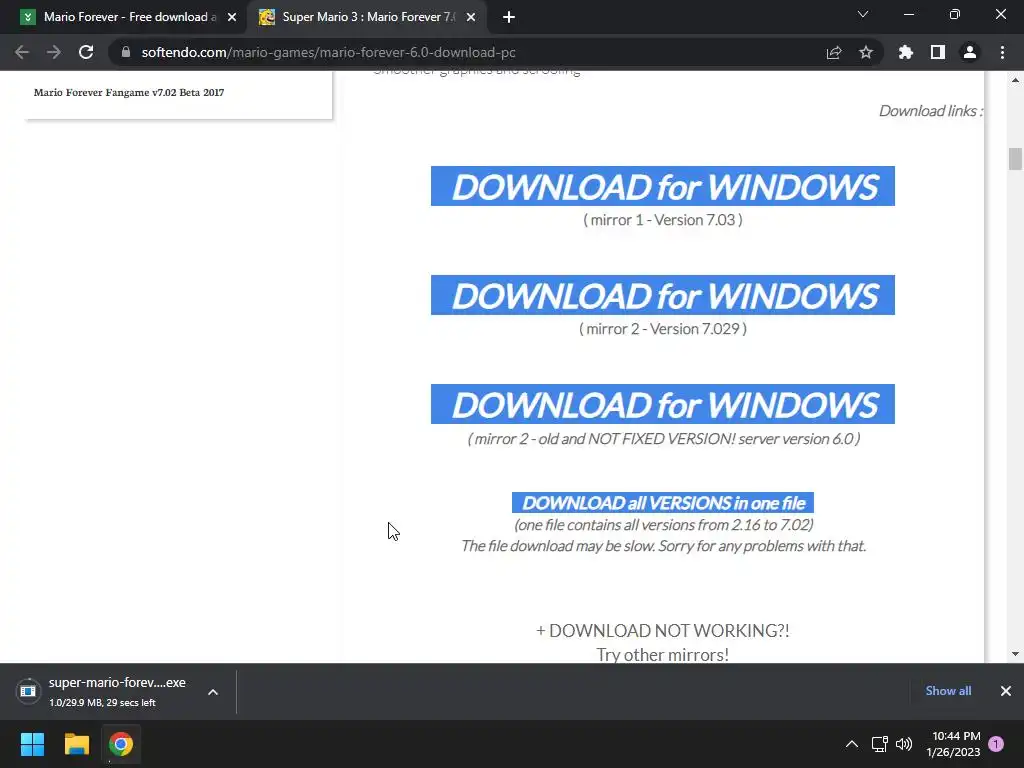Viewport: 1024px width, 768px height.
Task: Click the forward navigation arrow
Action: [x=54, y=52]
